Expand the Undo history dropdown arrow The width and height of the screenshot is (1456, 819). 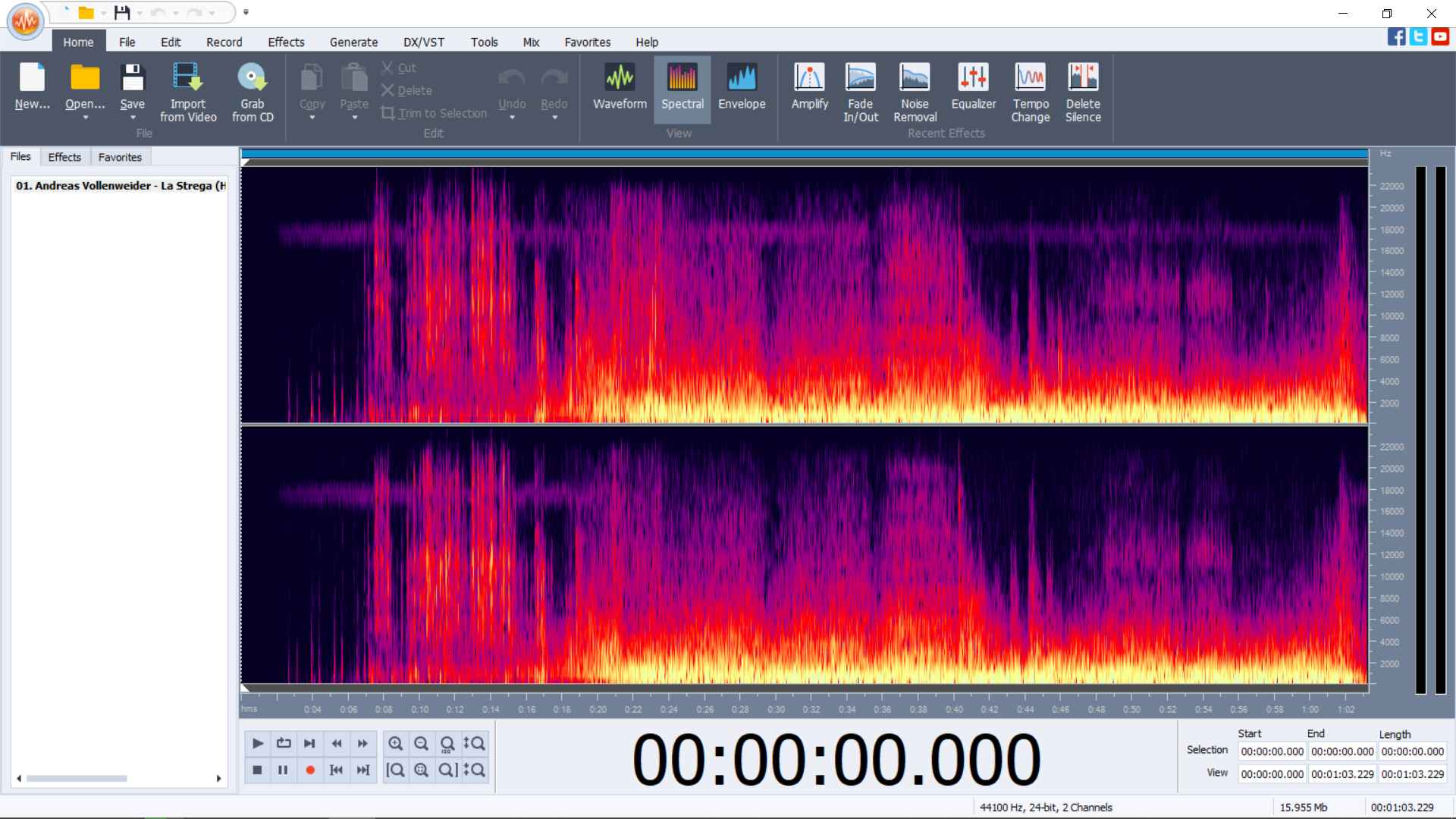point(512,118)
